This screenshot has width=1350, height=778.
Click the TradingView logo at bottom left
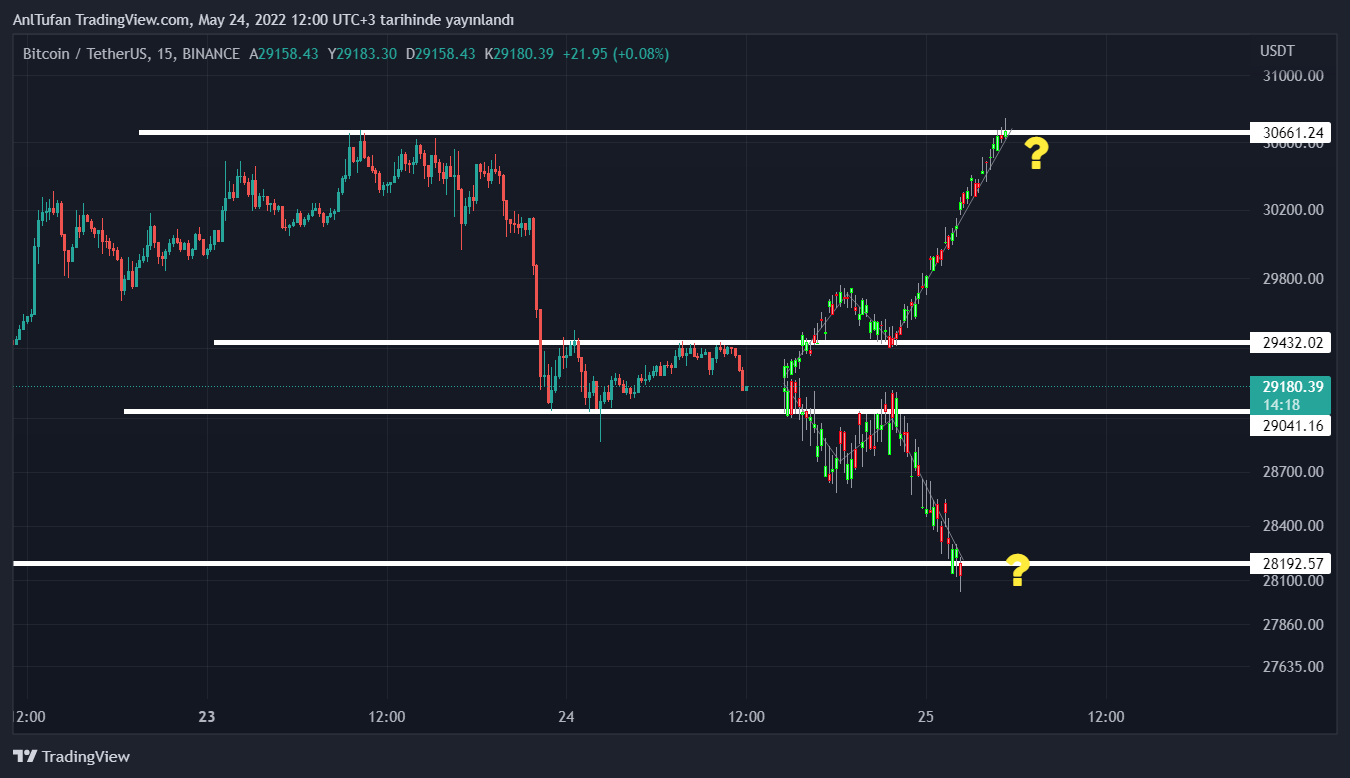[71, 757]
